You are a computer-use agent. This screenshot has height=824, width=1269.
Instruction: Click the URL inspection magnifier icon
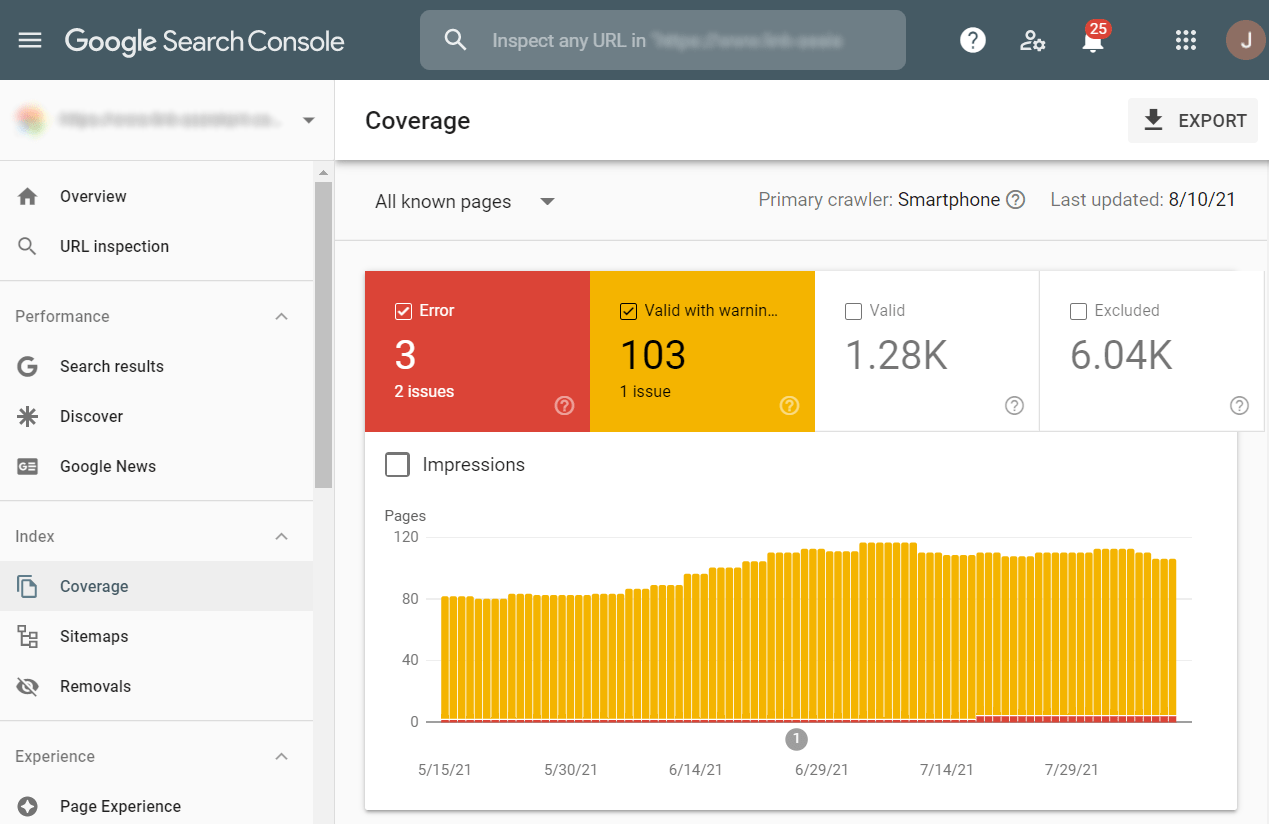tap(28, 246)
